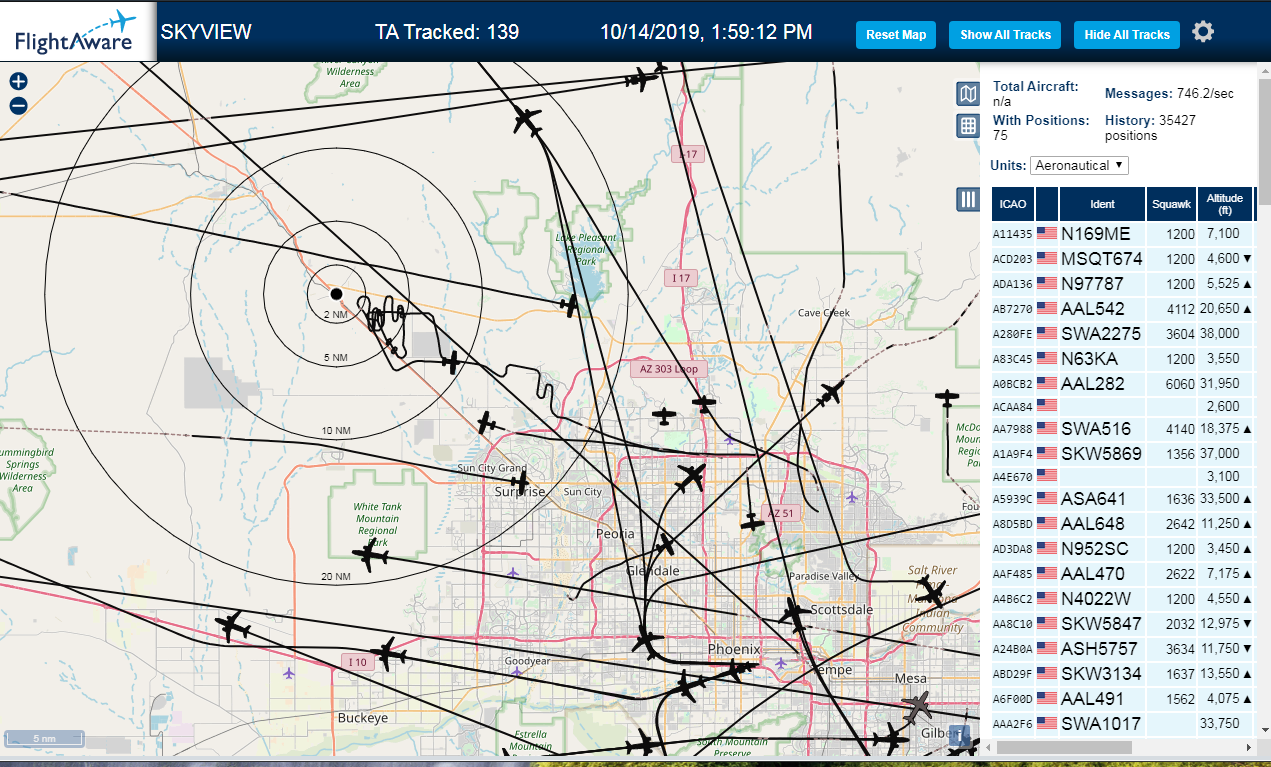
Task: Open settings gear in the header
Action: [x=1203, y=32]
